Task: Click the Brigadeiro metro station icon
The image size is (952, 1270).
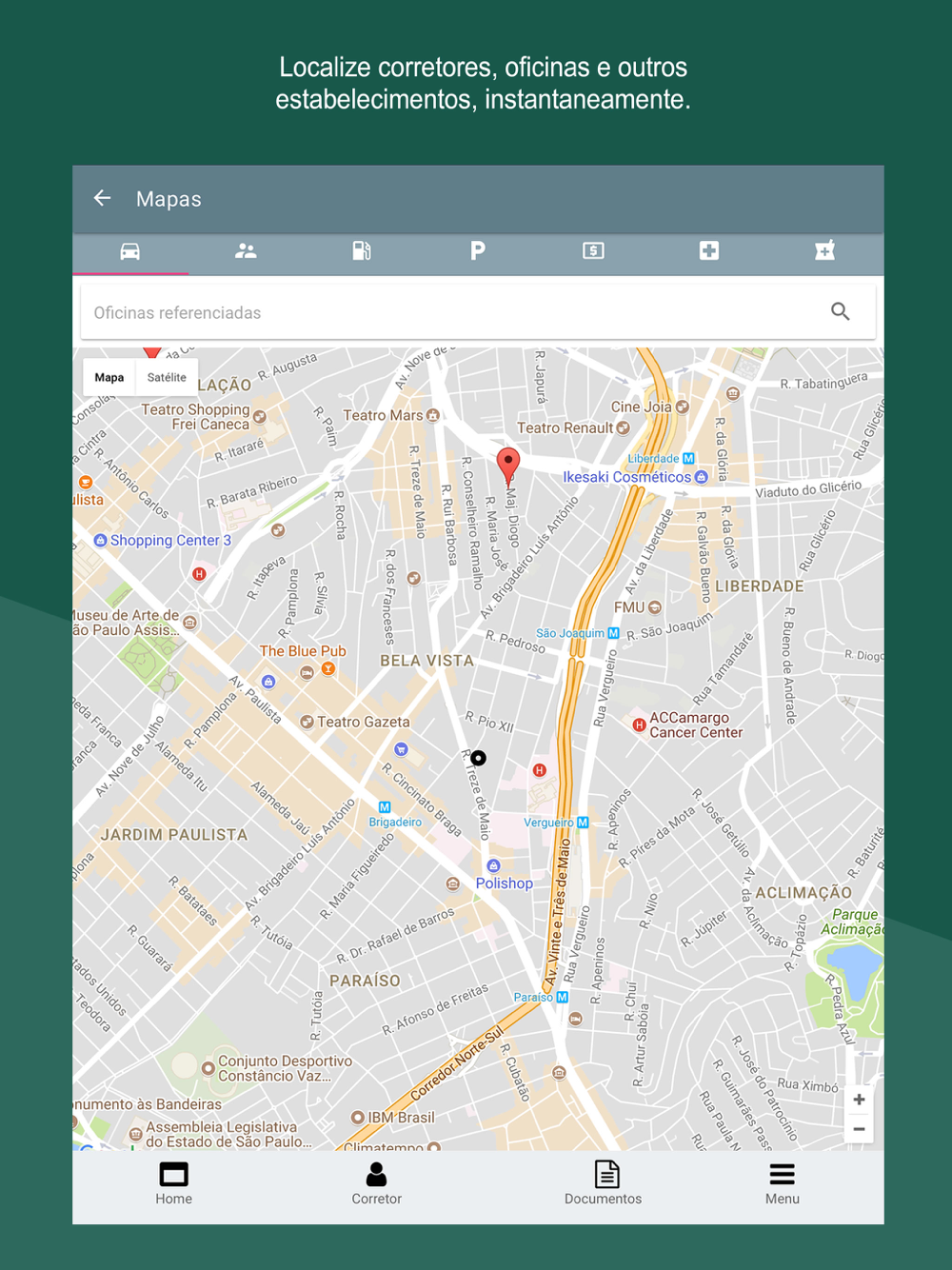Action: [x=385, y=807]
